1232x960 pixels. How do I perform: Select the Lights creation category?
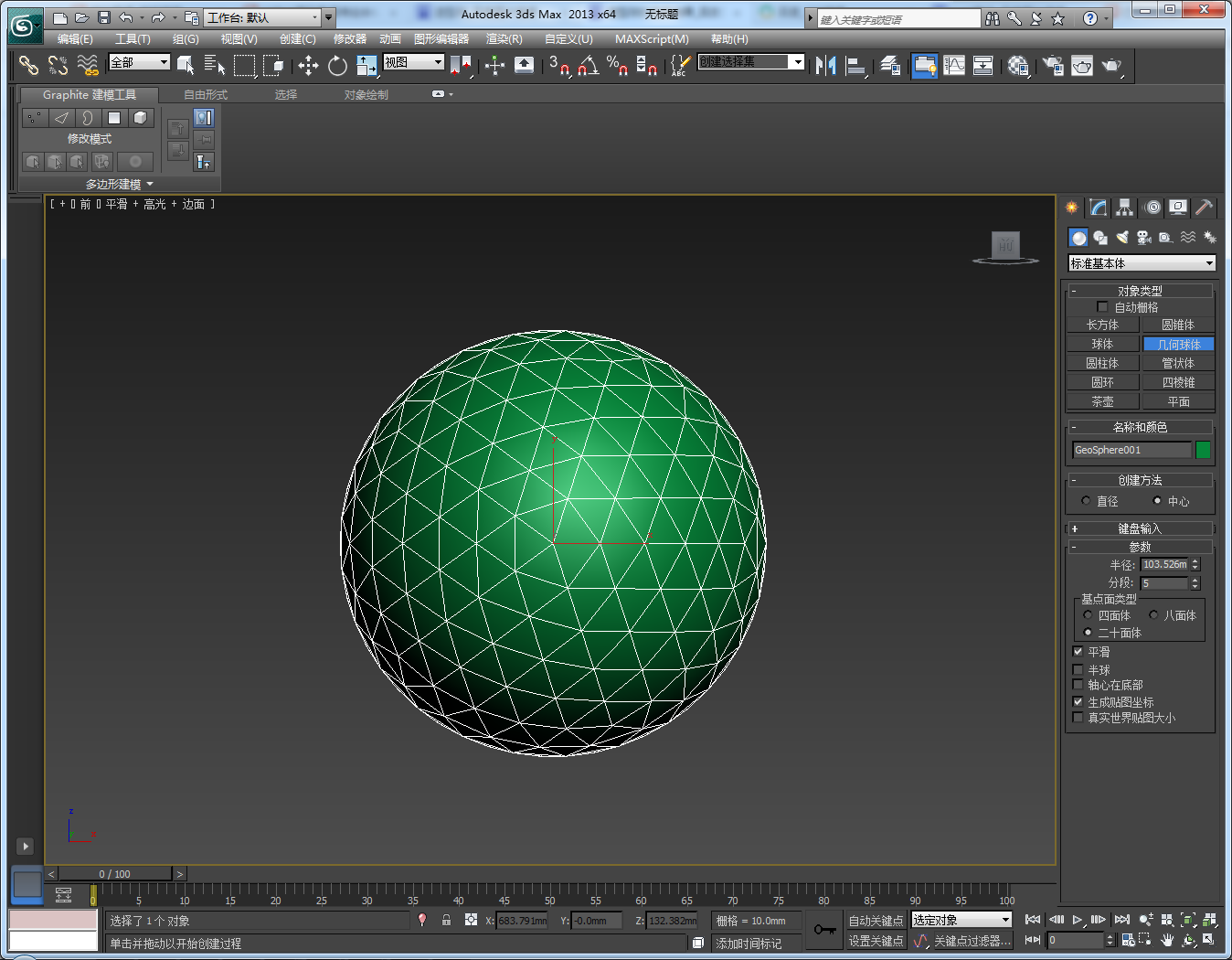[x=1122, y=238]
